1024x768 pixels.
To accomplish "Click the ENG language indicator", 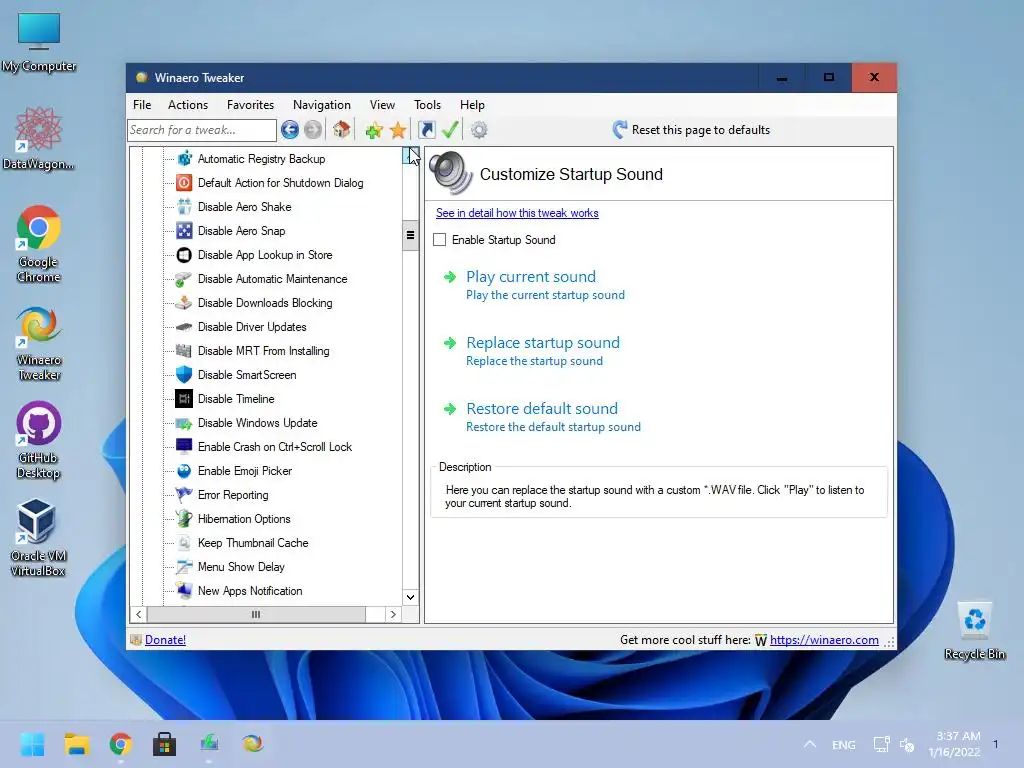I will pyautogui.click(x=844, y=744).
